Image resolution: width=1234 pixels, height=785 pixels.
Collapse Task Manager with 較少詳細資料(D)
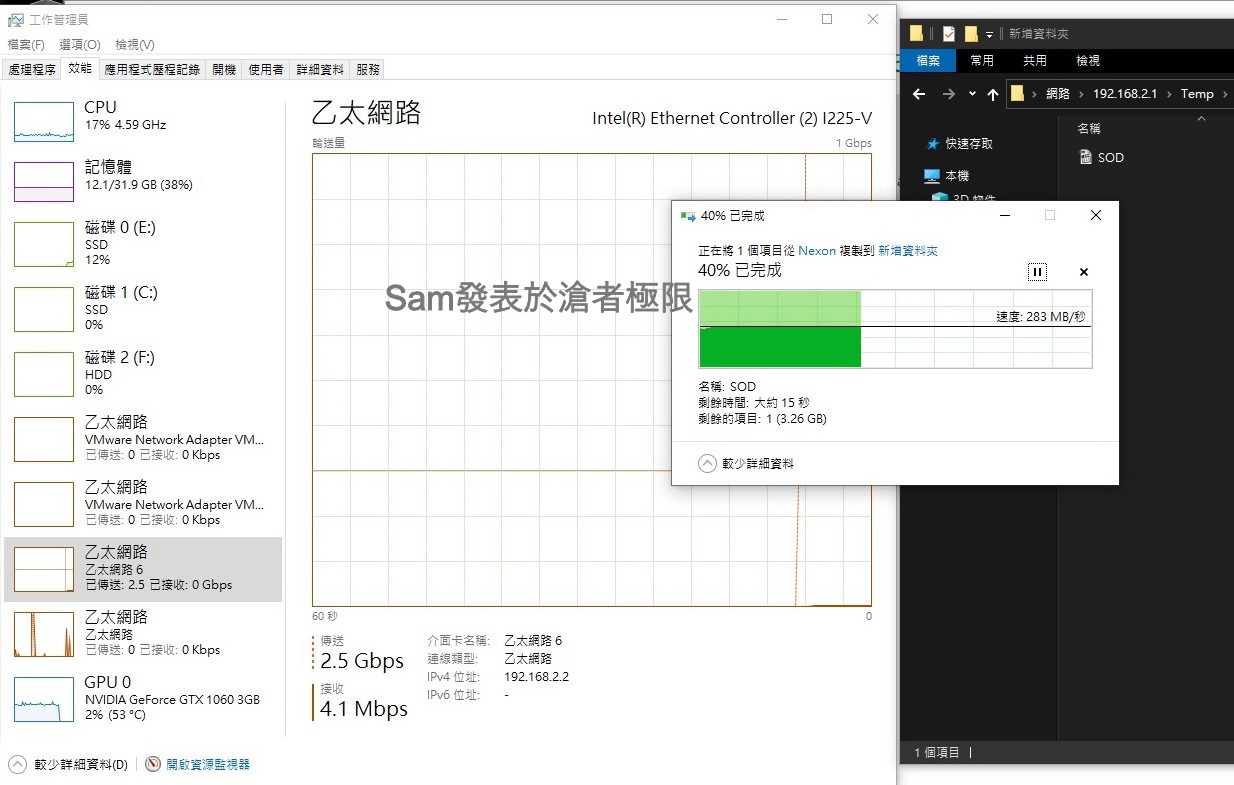click(69, 764)
